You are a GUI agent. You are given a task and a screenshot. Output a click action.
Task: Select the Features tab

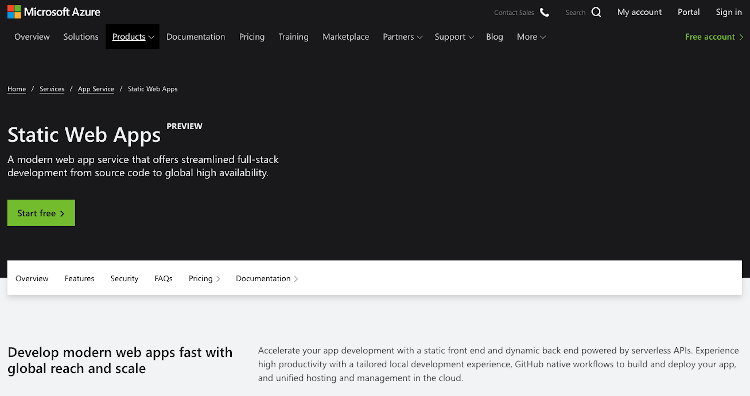pos(79,278)
